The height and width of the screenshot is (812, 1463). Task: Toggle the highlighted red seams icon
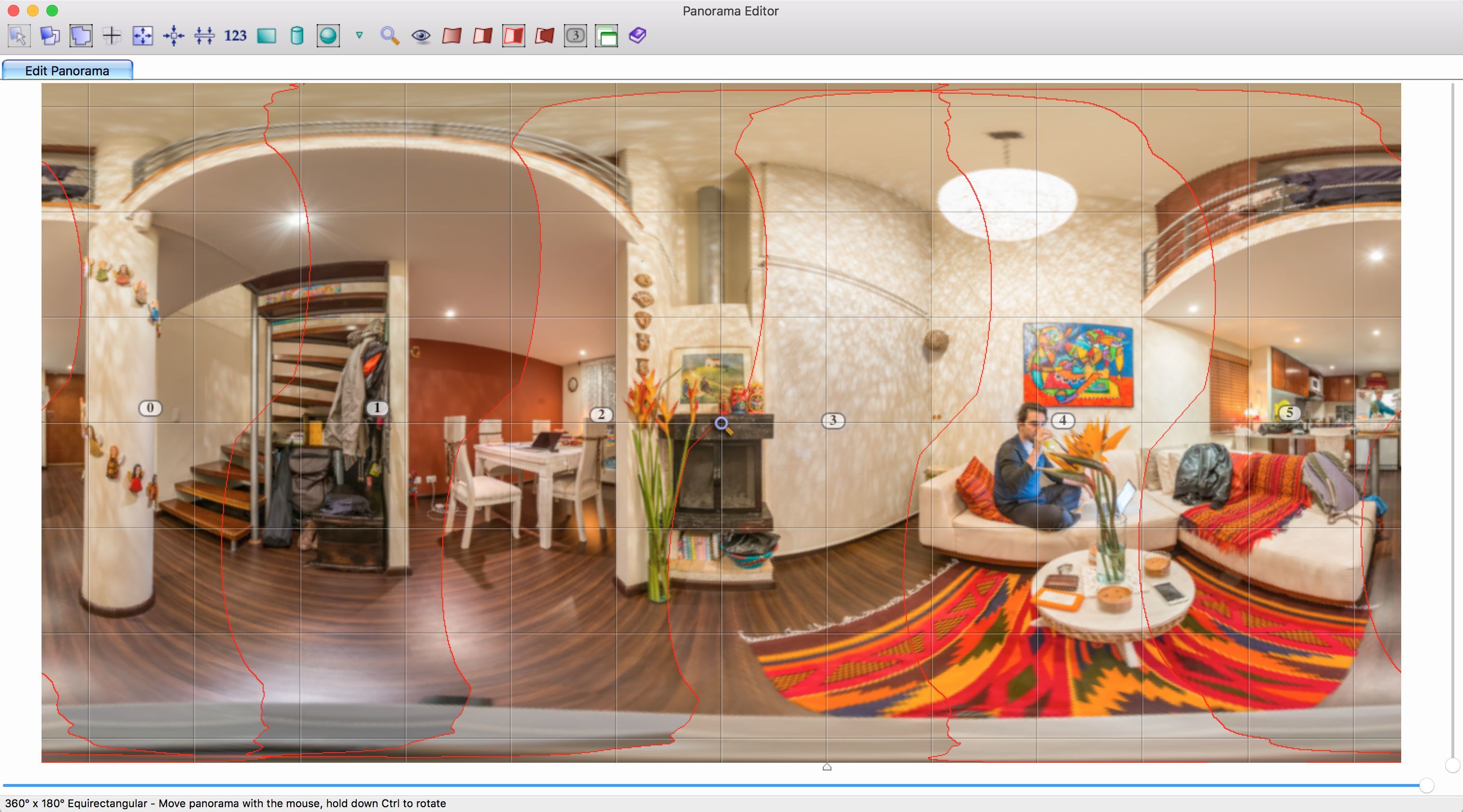point(513,36)
